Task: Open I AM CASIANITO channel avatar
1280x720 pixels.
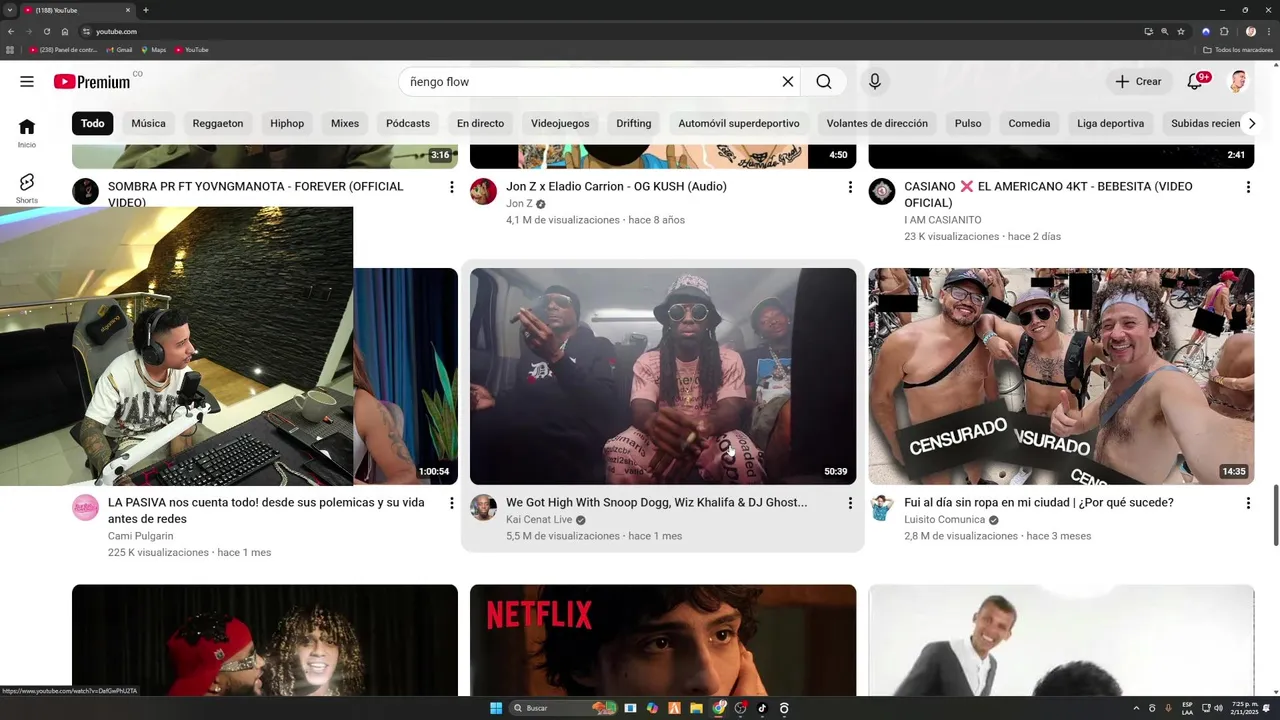Action: (881, 191)
